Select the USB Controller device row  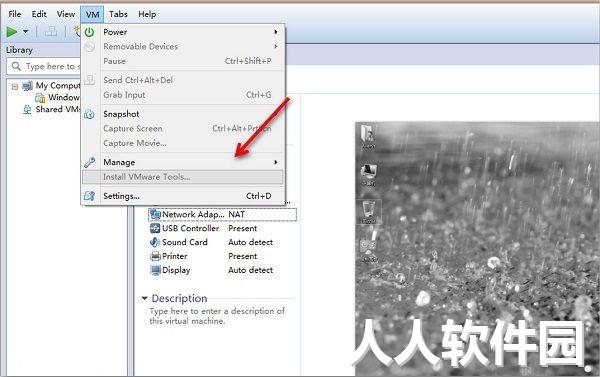click(222, 228)
